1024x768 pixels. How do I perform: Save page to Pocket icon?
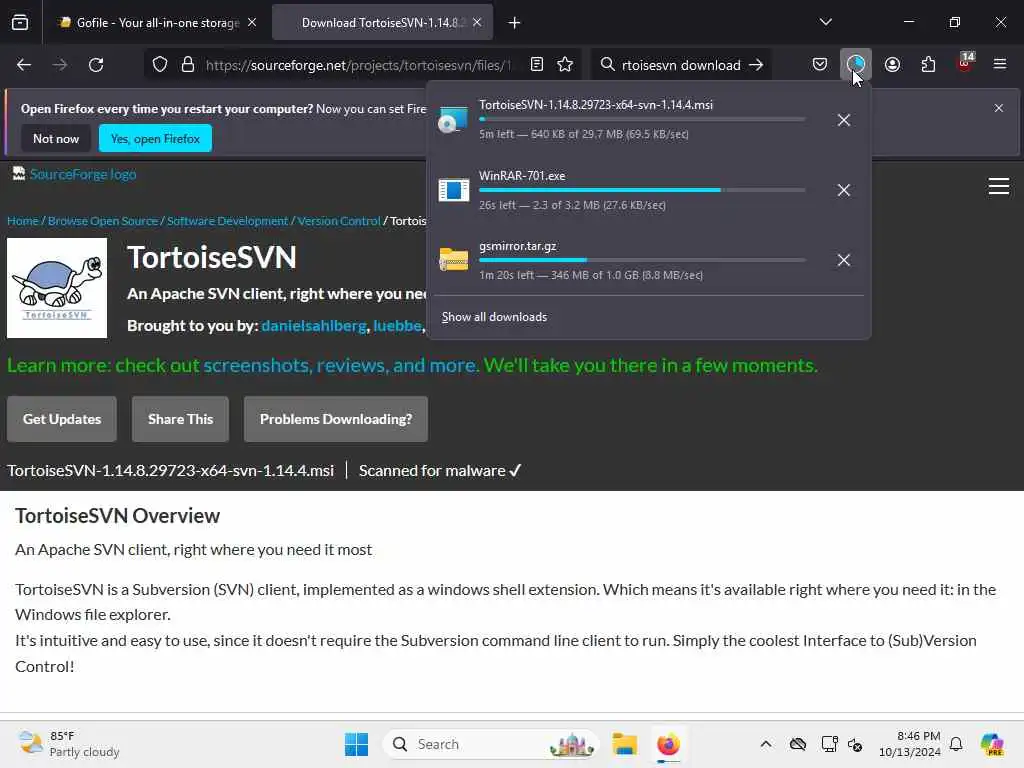coord(820,65)
